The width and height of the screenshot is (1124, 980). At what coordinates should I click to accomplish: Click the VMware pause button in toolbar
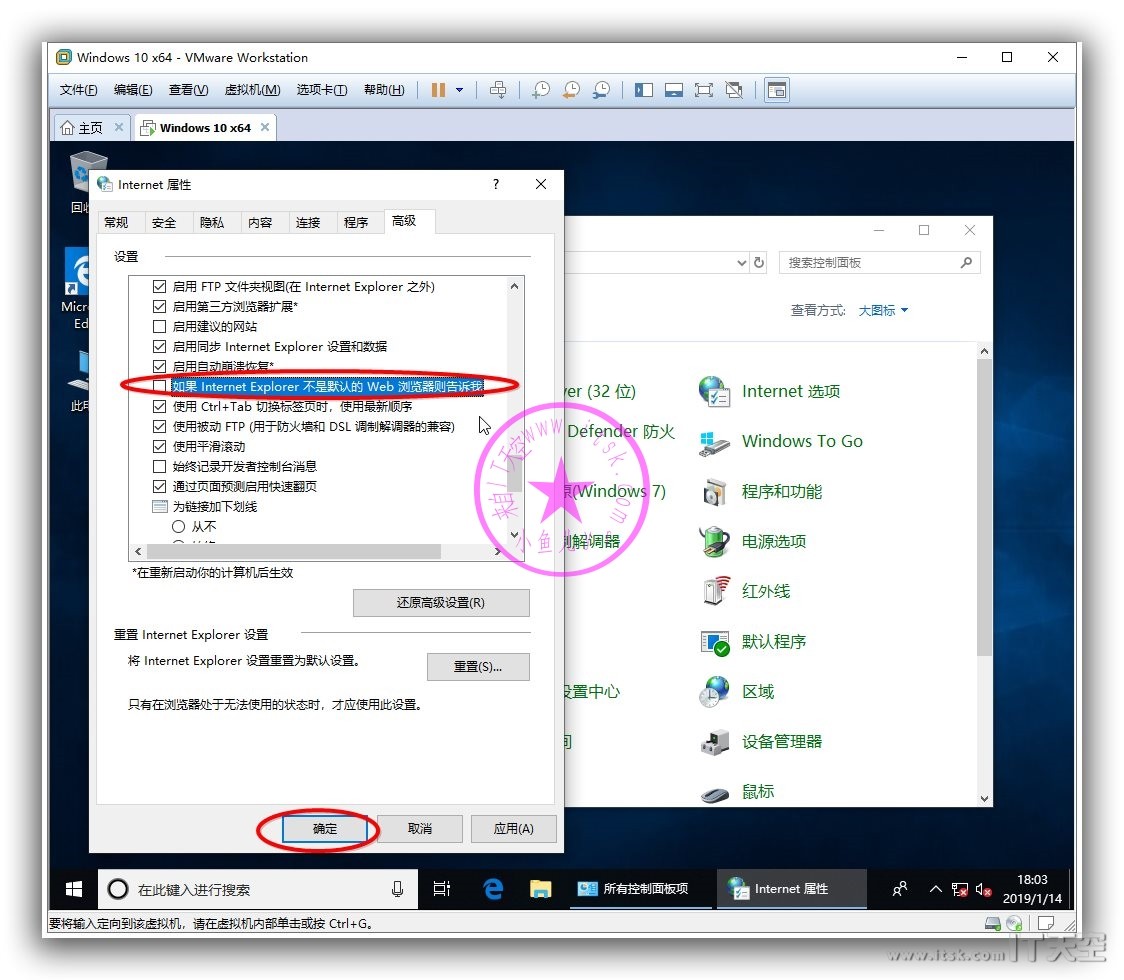(438, 90)
